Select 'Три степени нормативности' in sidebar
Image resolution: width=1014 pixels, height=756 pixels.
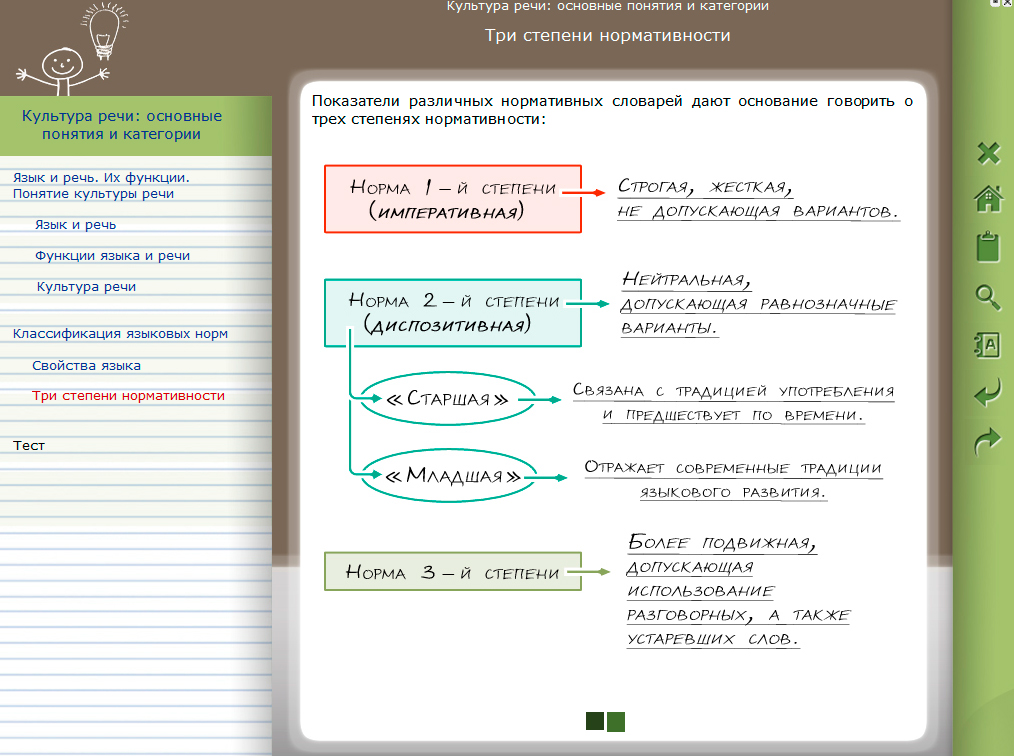coord(128,396)
